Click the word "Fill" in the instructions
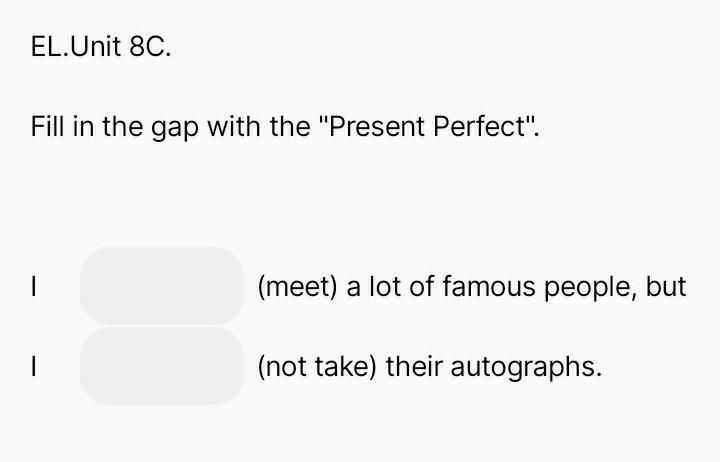 coord(47,128)
